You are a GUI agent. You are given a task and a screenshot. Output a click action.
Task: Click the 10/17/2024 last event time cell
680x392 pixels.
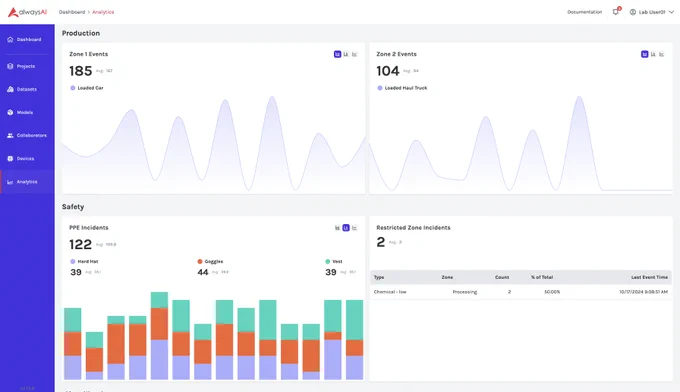pos(644,292)
